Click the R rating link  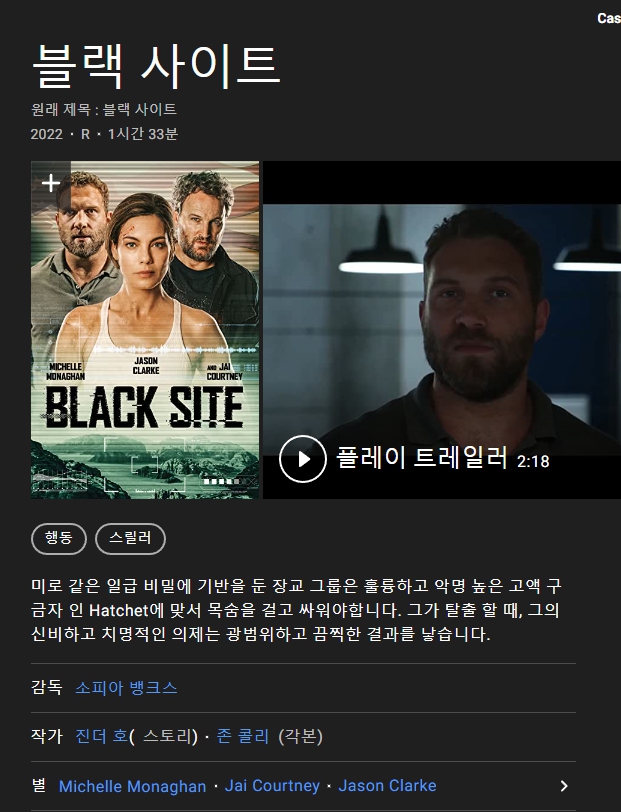[85, 134]
